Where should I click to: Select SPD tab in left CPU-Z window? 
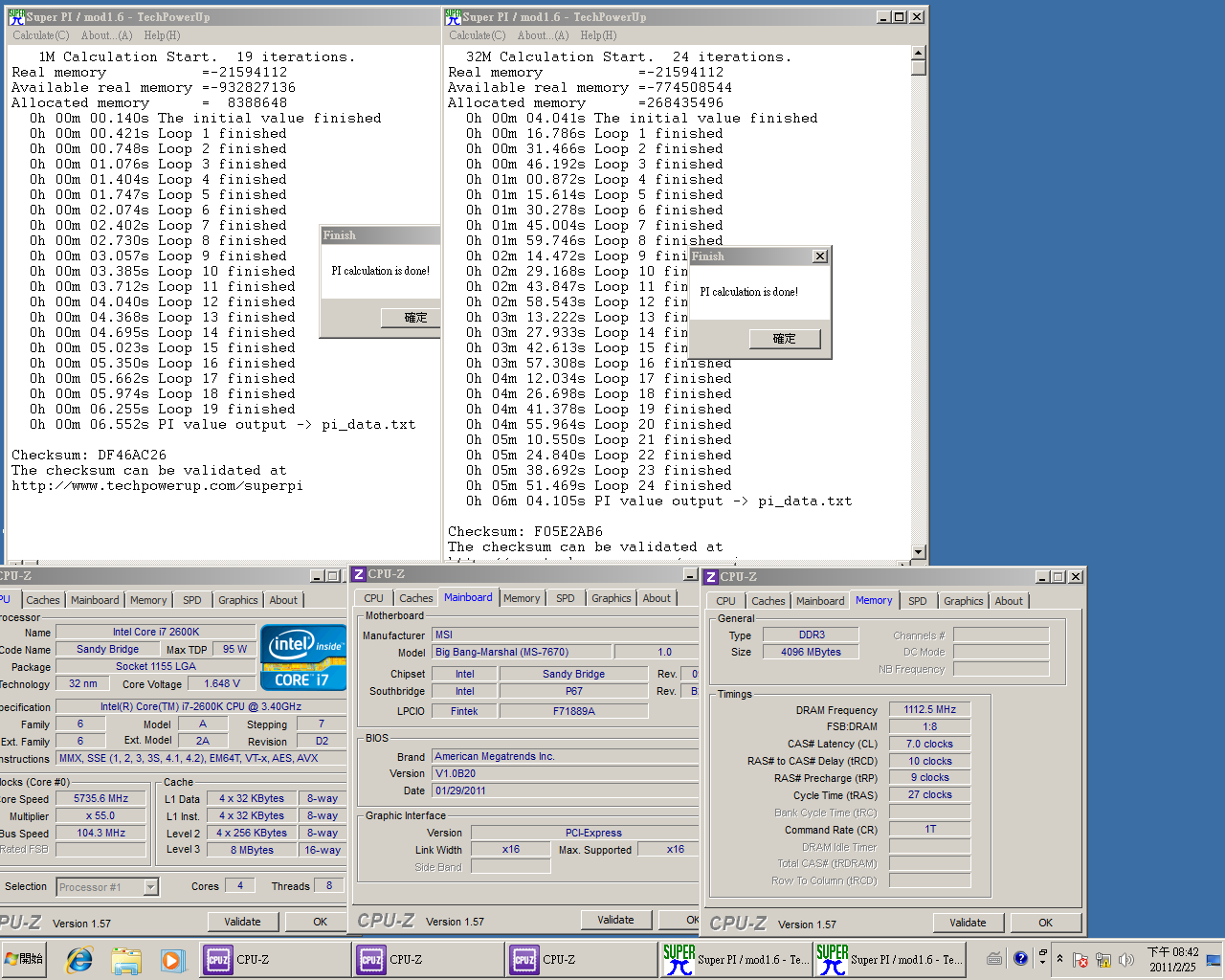(x=192, y=600)
